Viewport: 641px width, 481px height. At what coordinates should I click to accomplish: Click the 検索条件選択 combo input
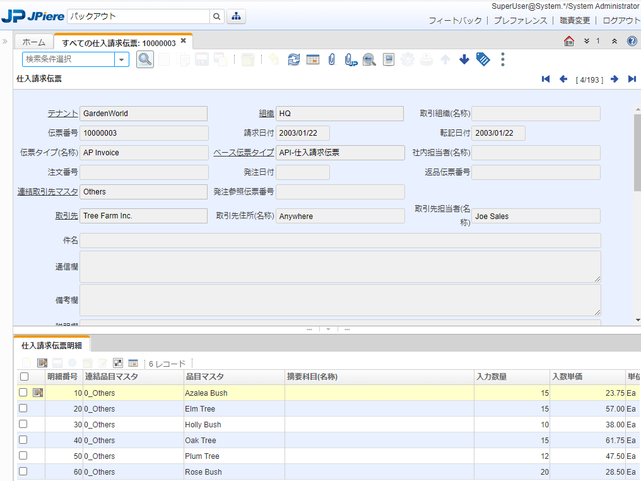pos(68,60)
